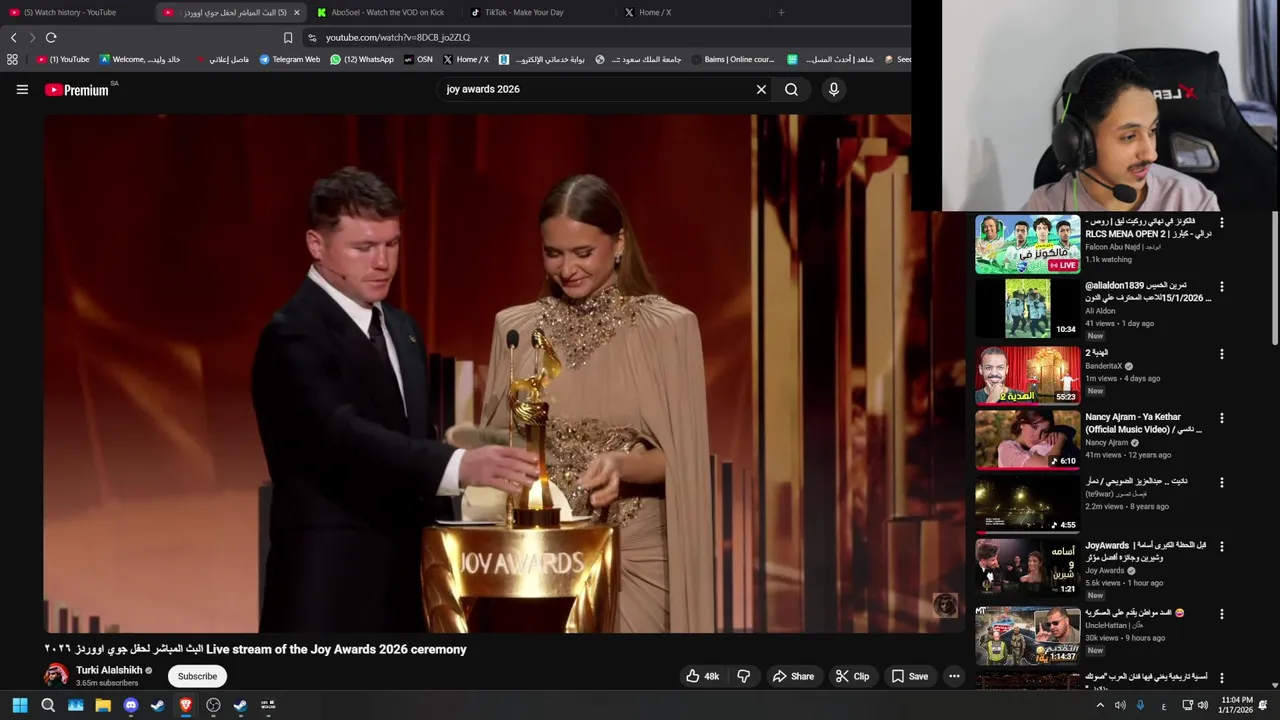Start voice search with the microphone icon

(x=834, y=89)
